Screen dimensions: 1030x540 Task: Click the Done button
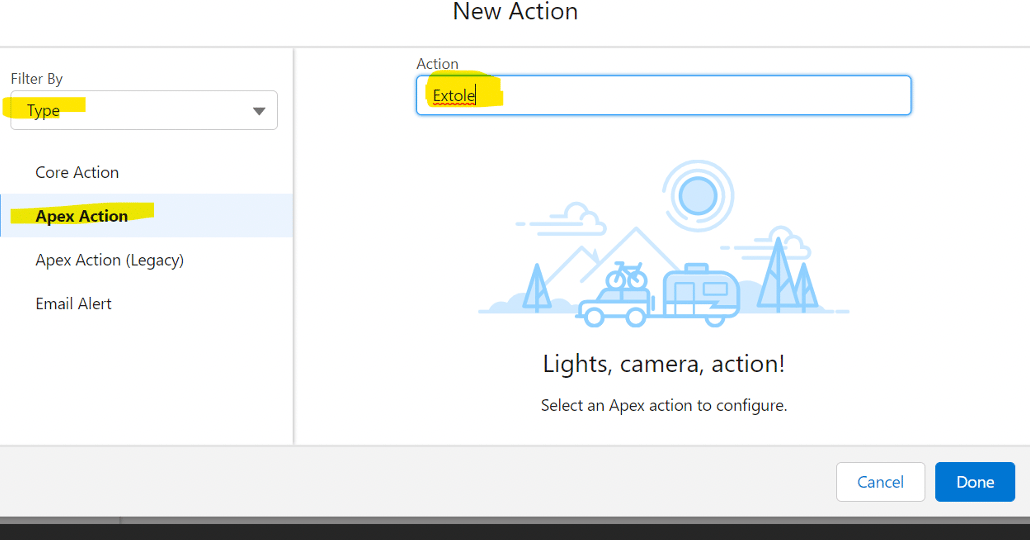click(975, 482)
